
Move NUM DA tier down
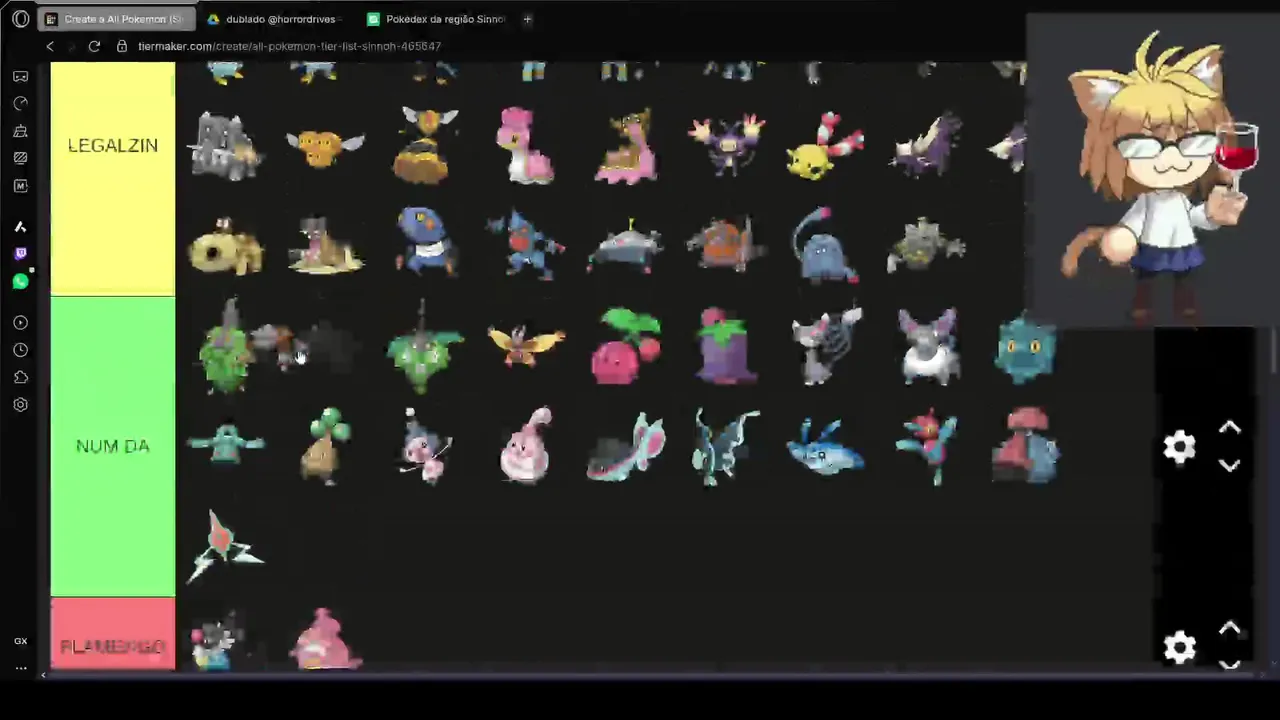click(1230, 465)
